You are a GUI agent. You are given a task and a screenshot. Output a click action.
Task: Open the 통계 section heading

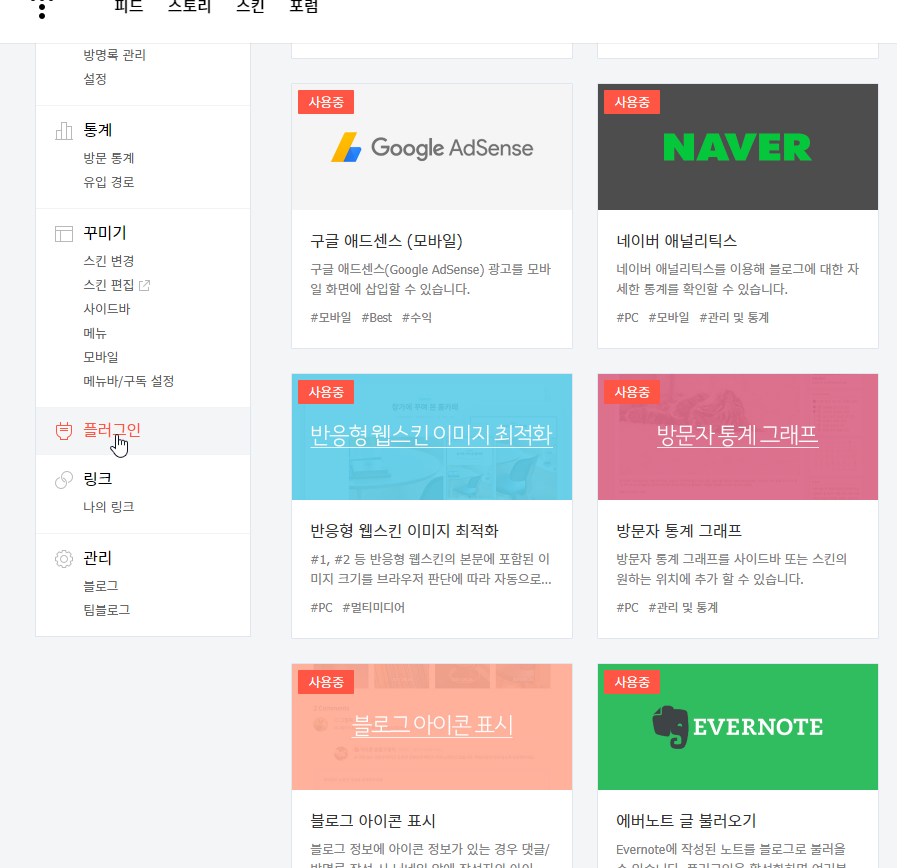coord(98,130)
